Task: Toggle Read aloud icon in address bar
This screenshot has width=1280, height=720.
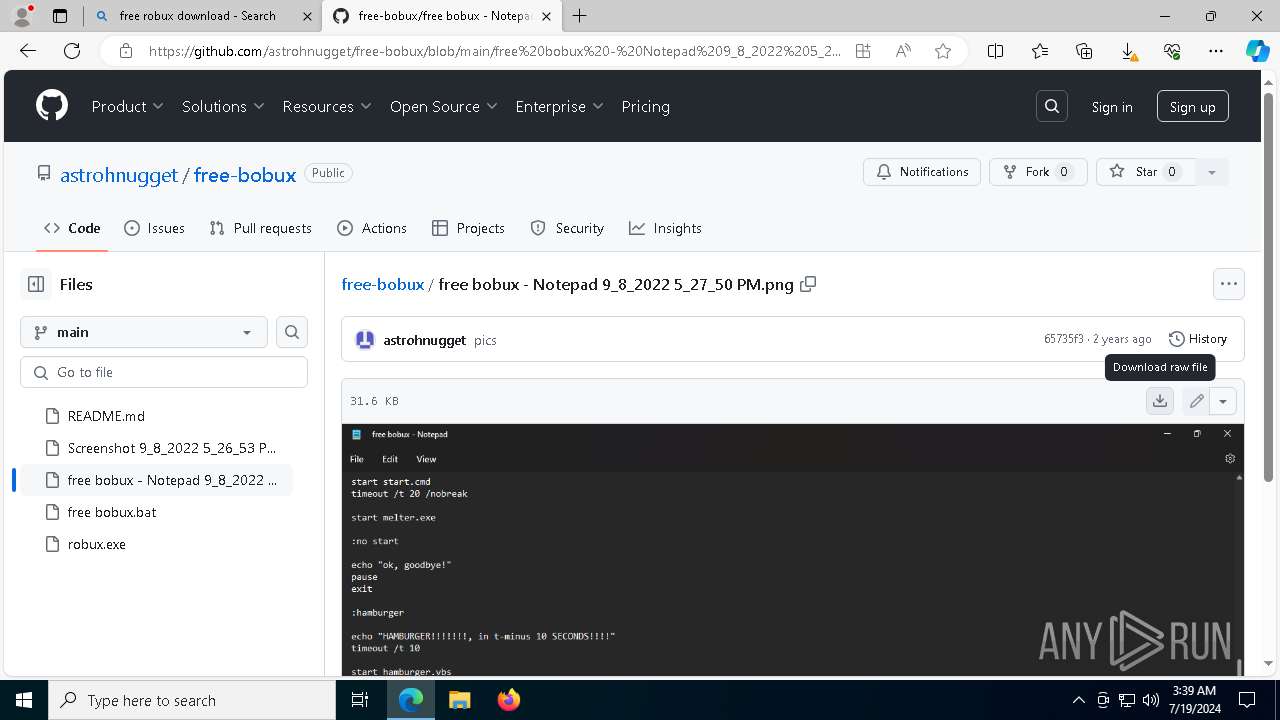Action: tap(903, 51)
